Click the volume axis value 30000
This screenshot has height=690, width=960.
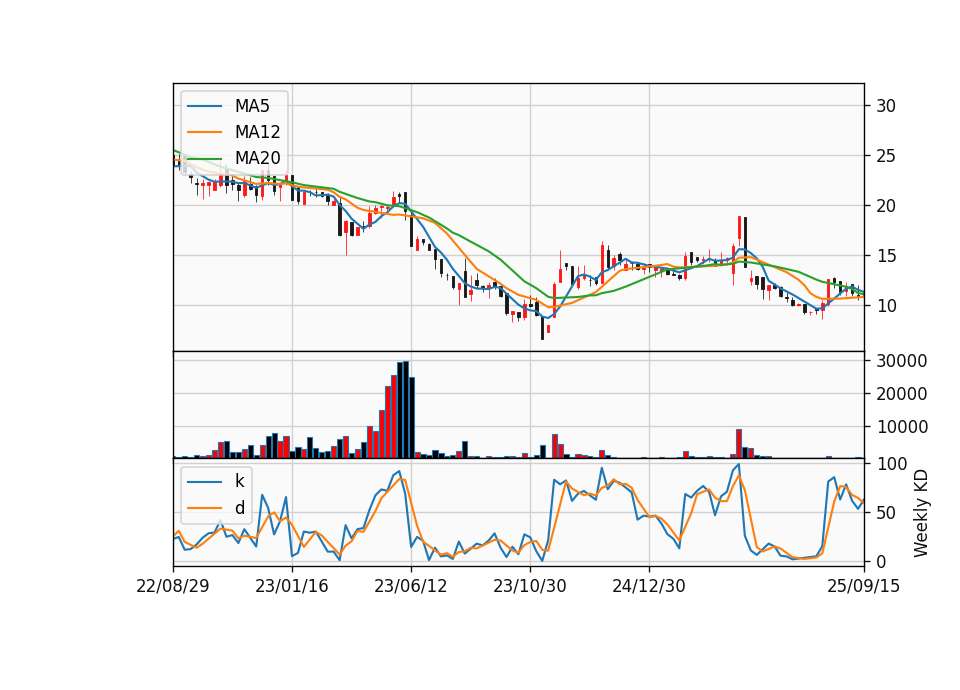(902, 361)
